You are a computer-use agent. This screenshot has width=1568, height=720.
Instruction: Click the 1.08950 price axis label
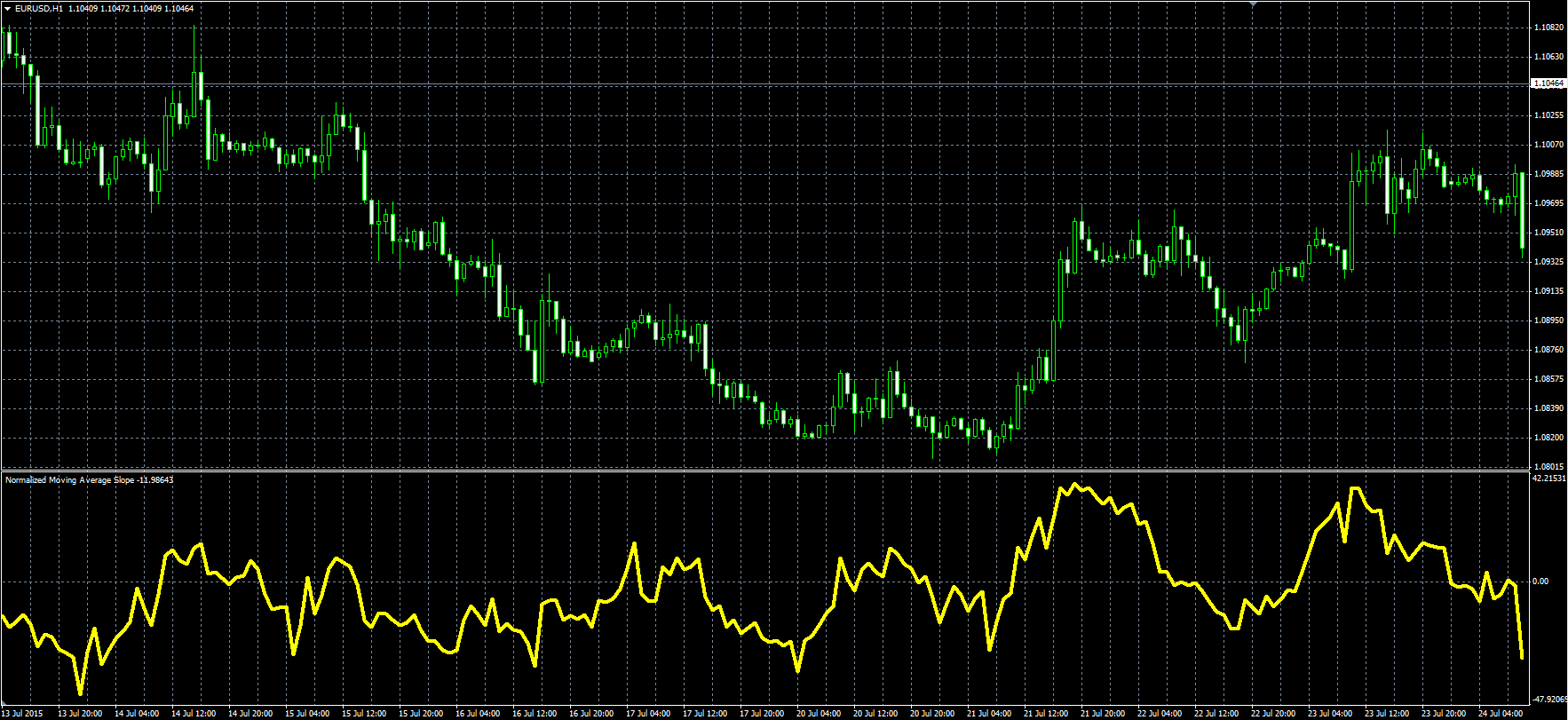[1549, 320]
